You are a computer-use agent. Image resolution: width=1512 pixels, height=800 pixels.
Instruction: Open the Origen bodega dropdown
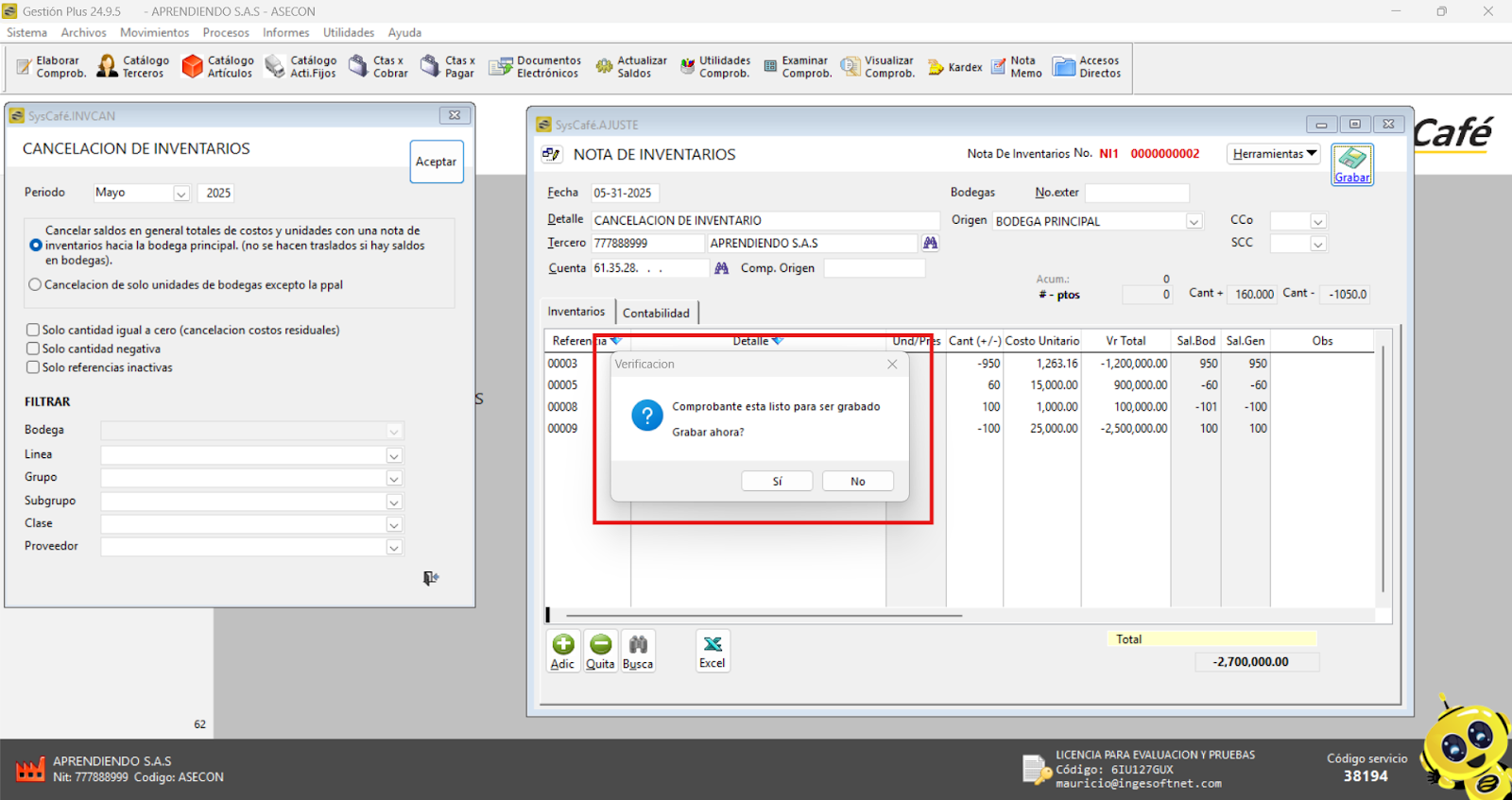click(x=1194, y=222)
